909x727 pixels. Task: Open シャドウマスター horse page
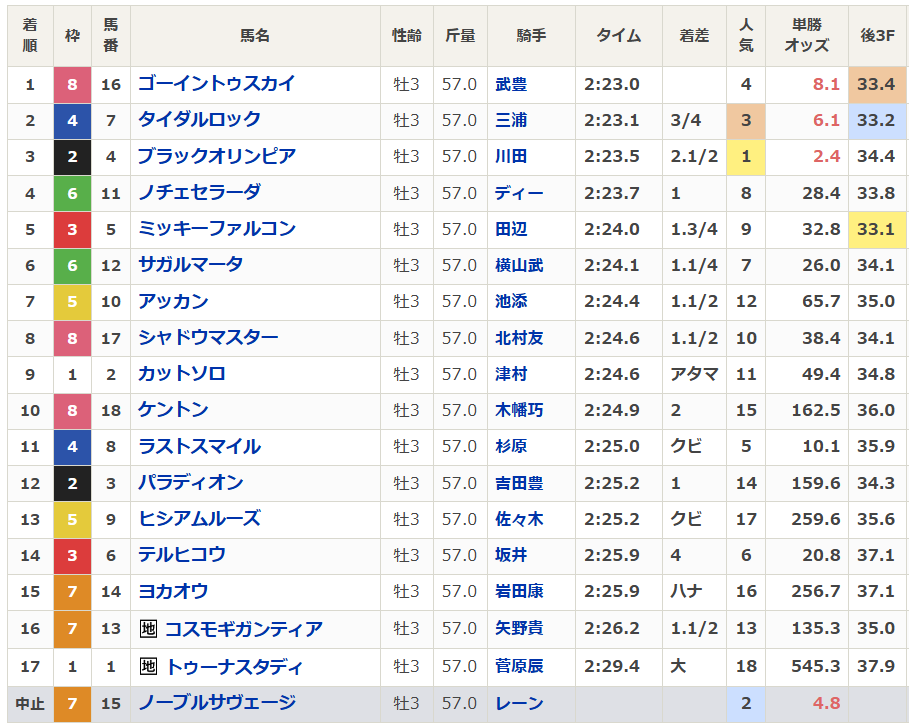click(x=208, y=337)
